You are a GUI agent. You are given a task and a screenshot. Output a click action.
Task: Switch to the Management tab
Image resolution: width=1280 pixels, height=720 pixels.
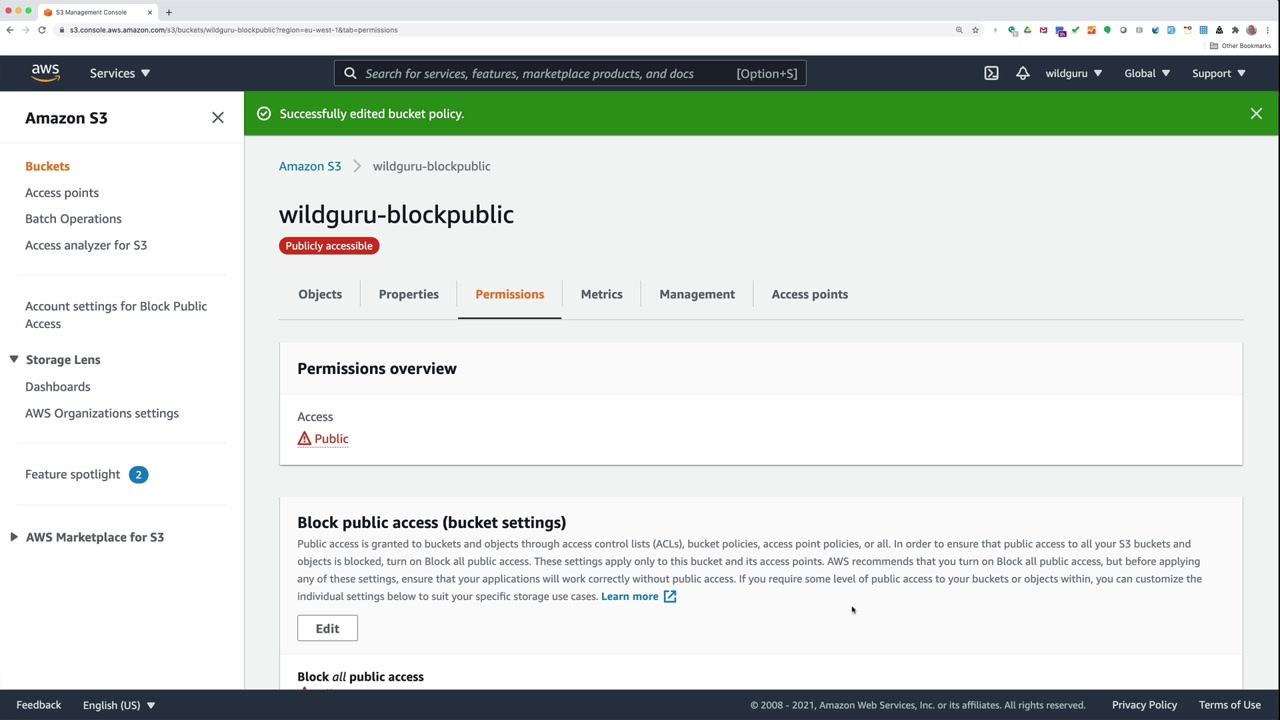(x=697, y=294)
